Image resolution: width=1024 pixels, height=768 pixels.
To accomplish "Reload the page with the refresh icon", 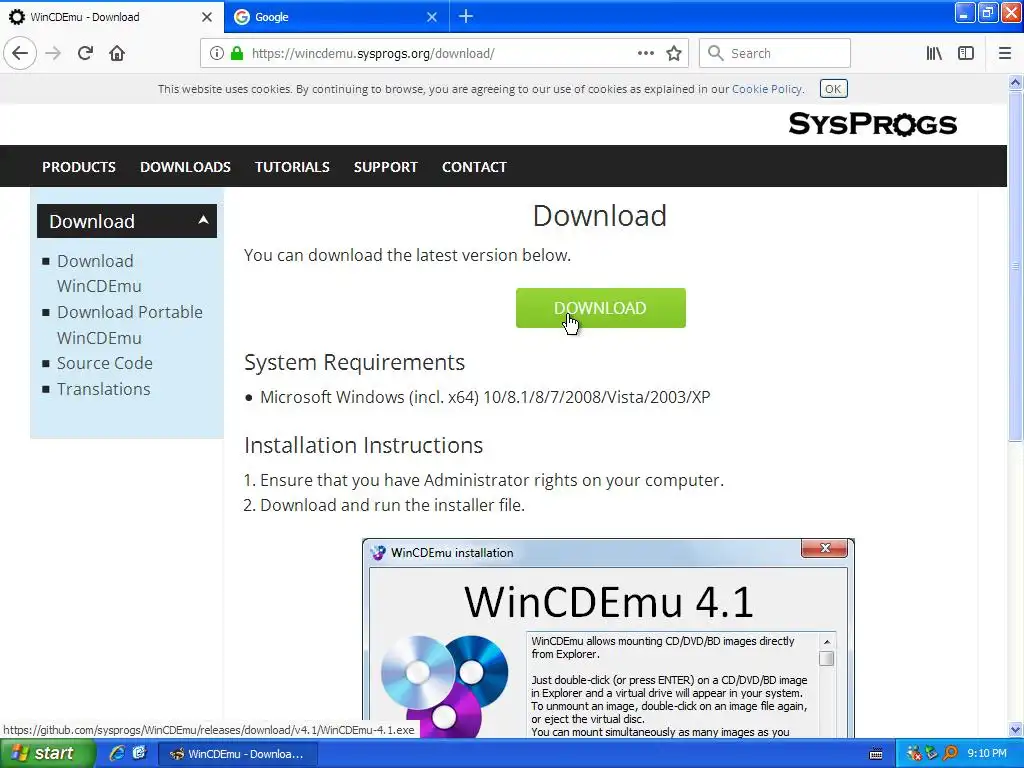I will tap(85, 53).
